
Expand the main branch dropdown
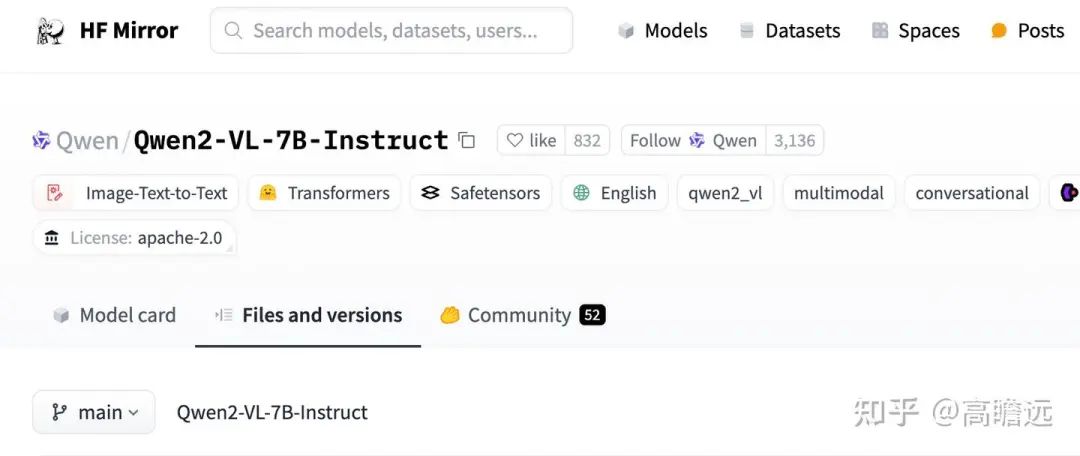[x=94, y=412]
